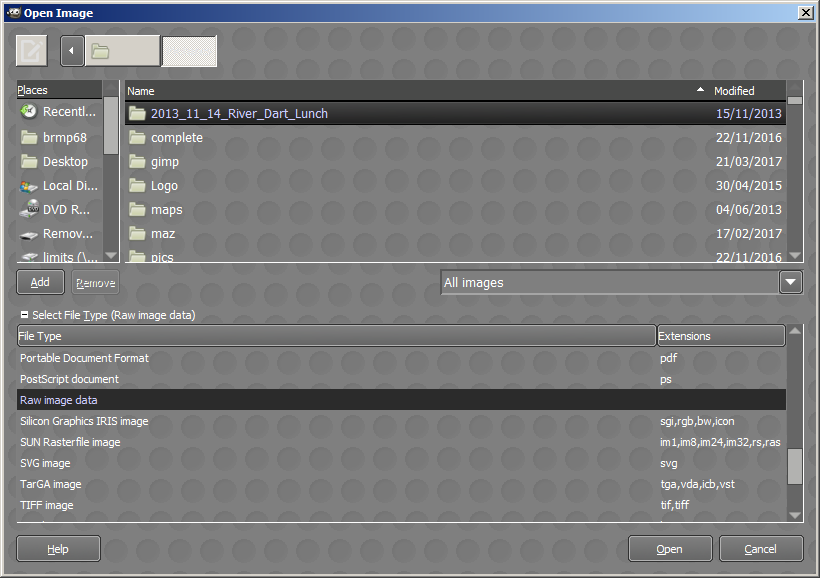Open Recently Used in Places
The image size is (820, 578).
[59, 111]
